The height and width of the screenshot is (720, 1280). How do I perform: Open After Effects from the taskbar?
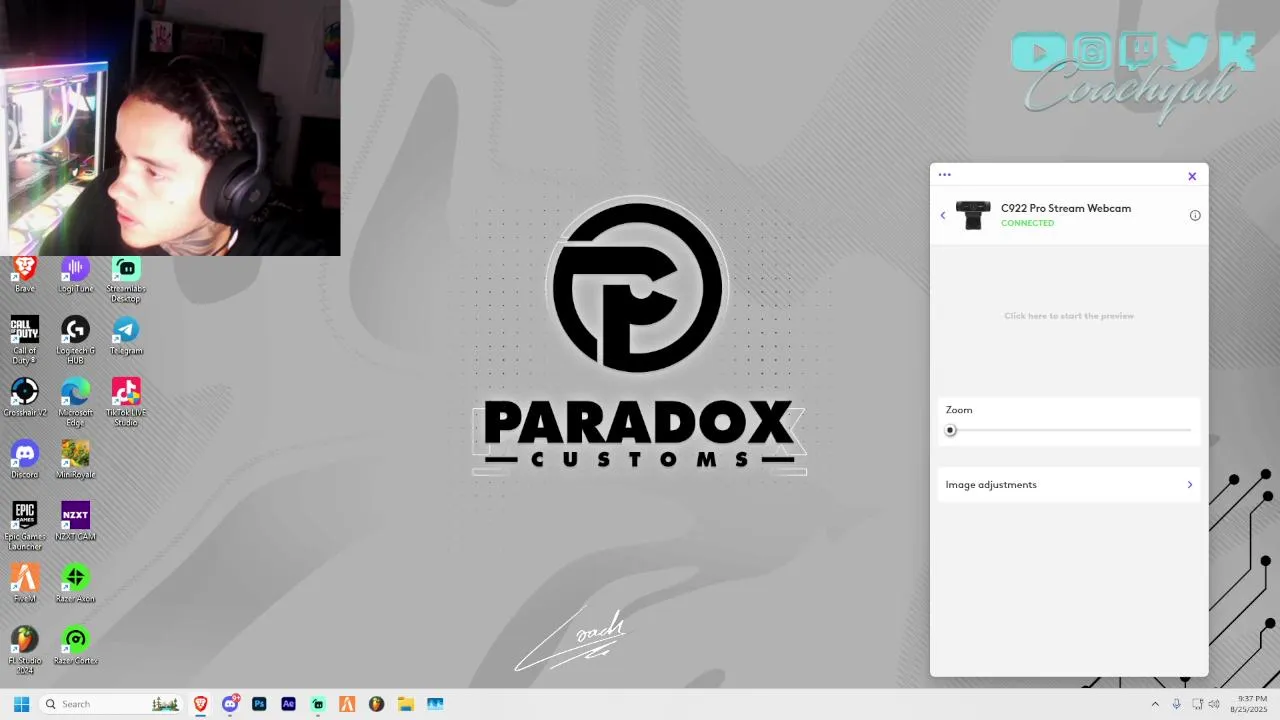(x=289, y=704)
